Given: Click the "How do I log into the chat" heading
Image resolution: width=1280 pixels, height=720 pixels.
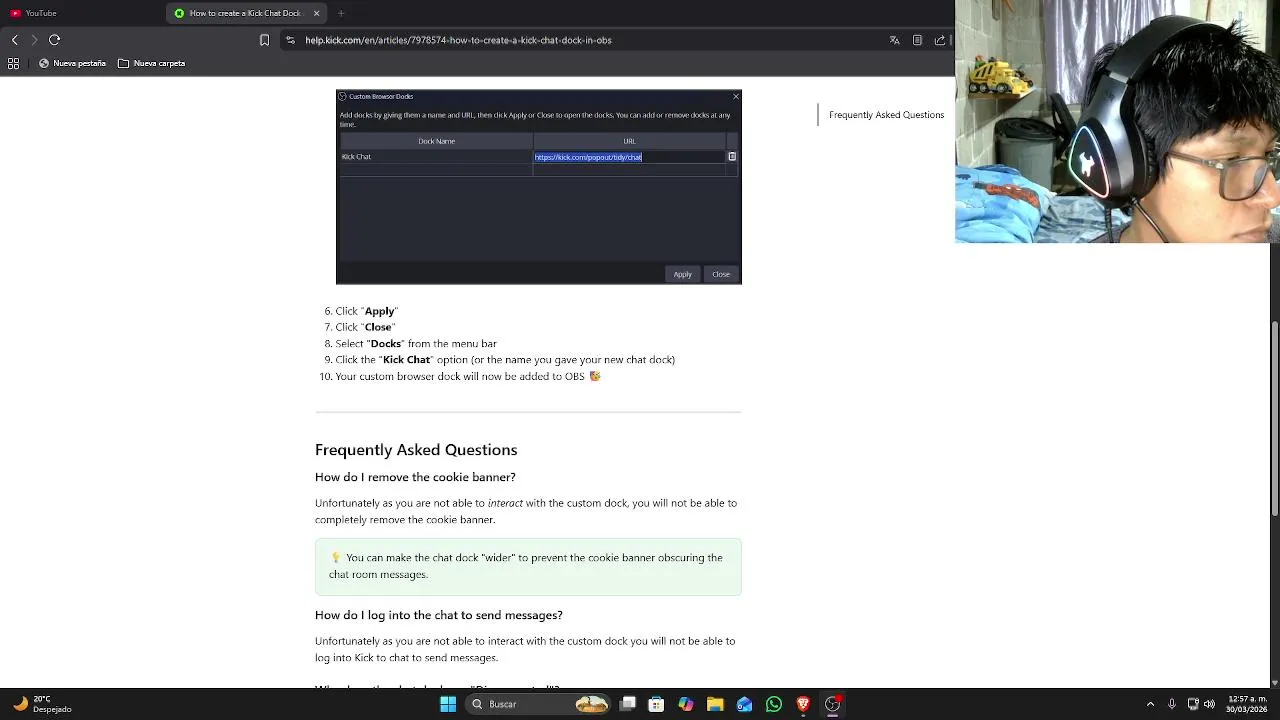Looking at the screenshot, I should [x=439, y=615].
